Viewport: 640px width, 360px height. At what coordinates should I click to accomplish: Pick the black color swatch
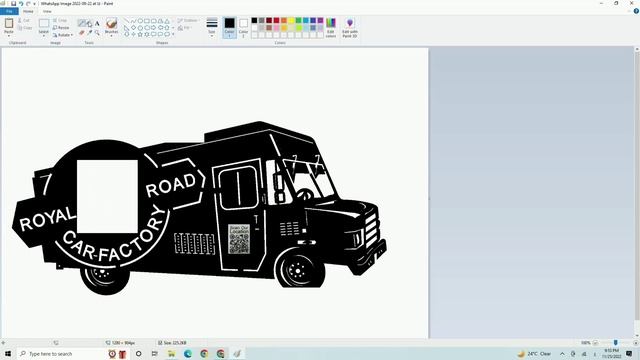click(x=254, y=20)
